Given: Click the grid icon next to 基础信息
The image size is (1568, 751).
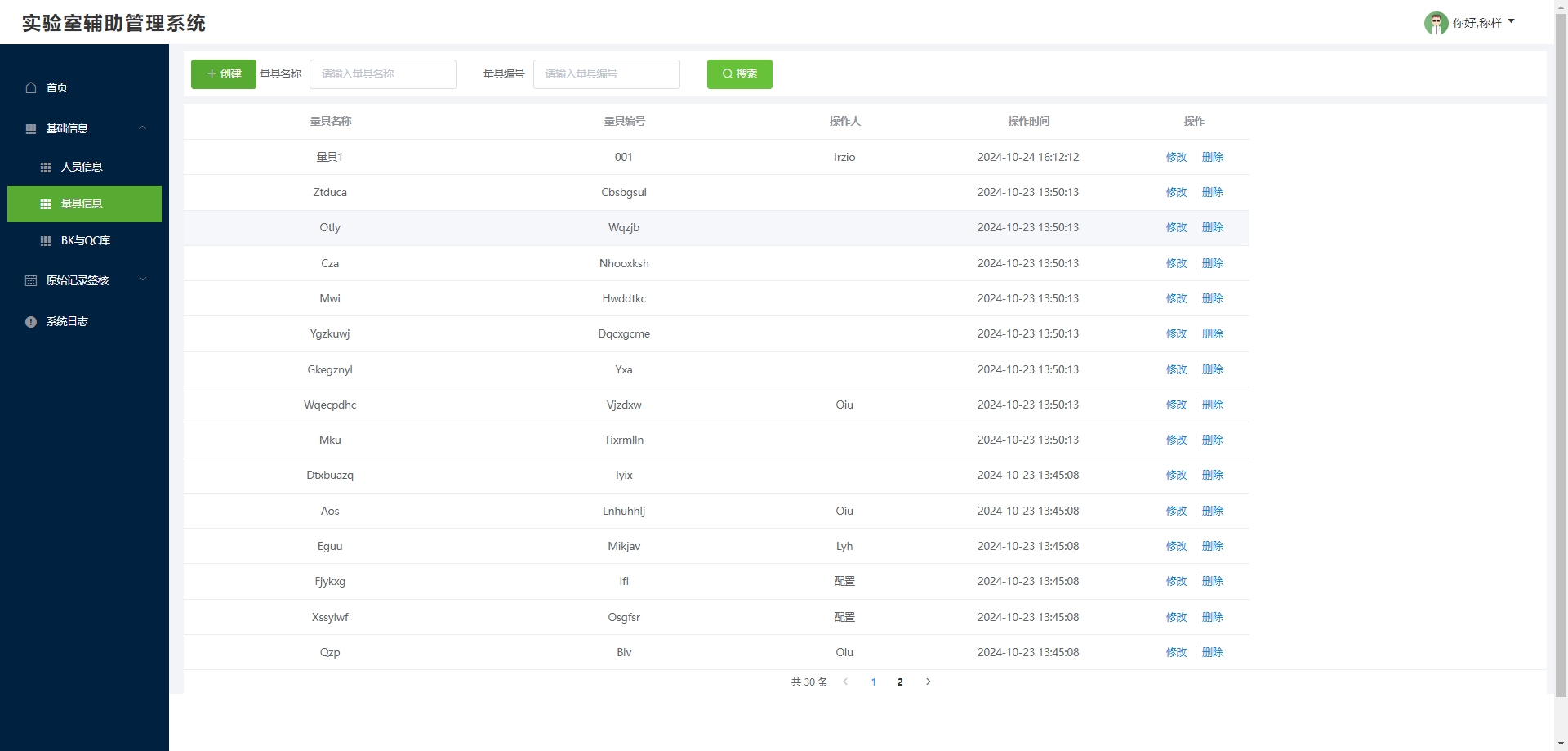Looking at the screenshot, I should pyautogui.click(x=31, y=129).
